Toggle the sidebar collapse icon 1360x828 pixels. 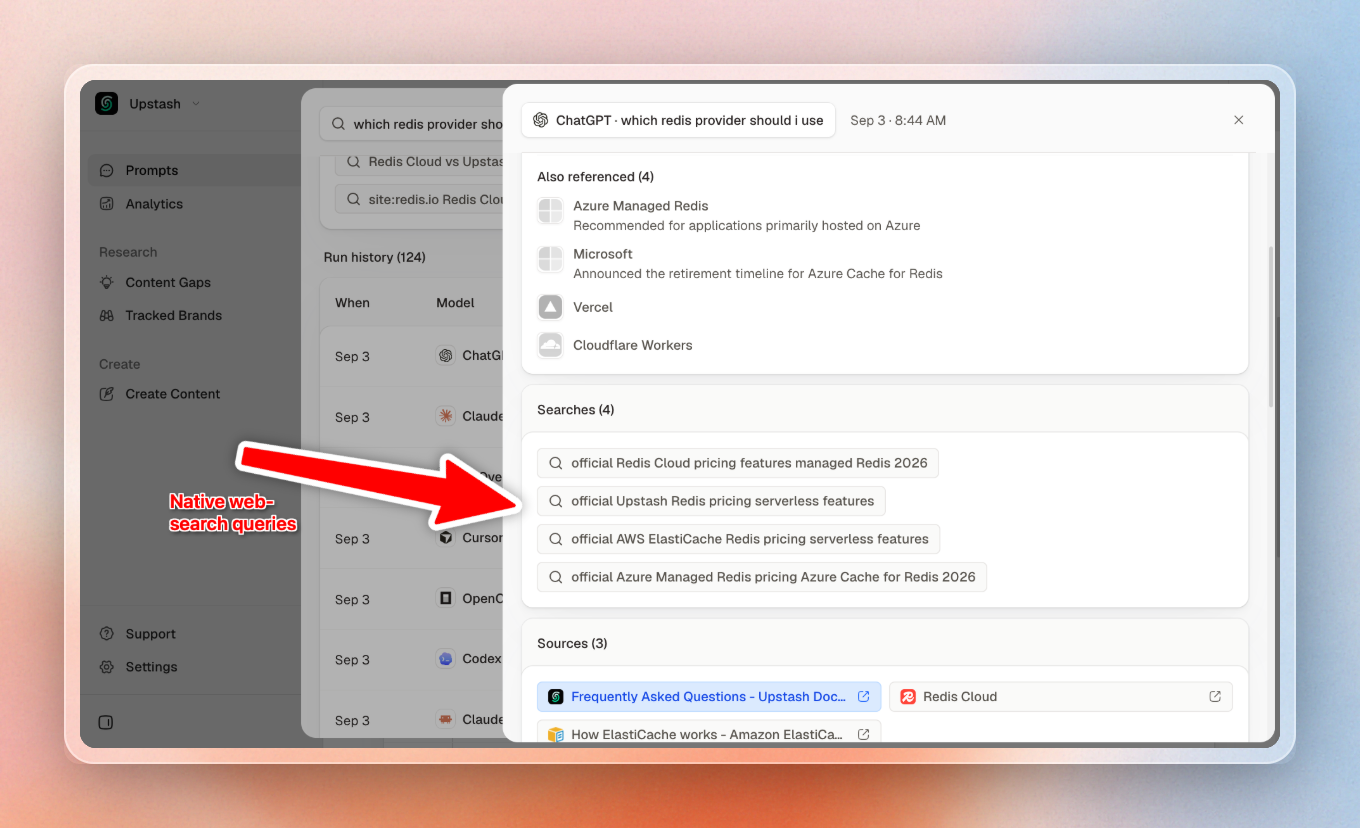click(107, 722)
